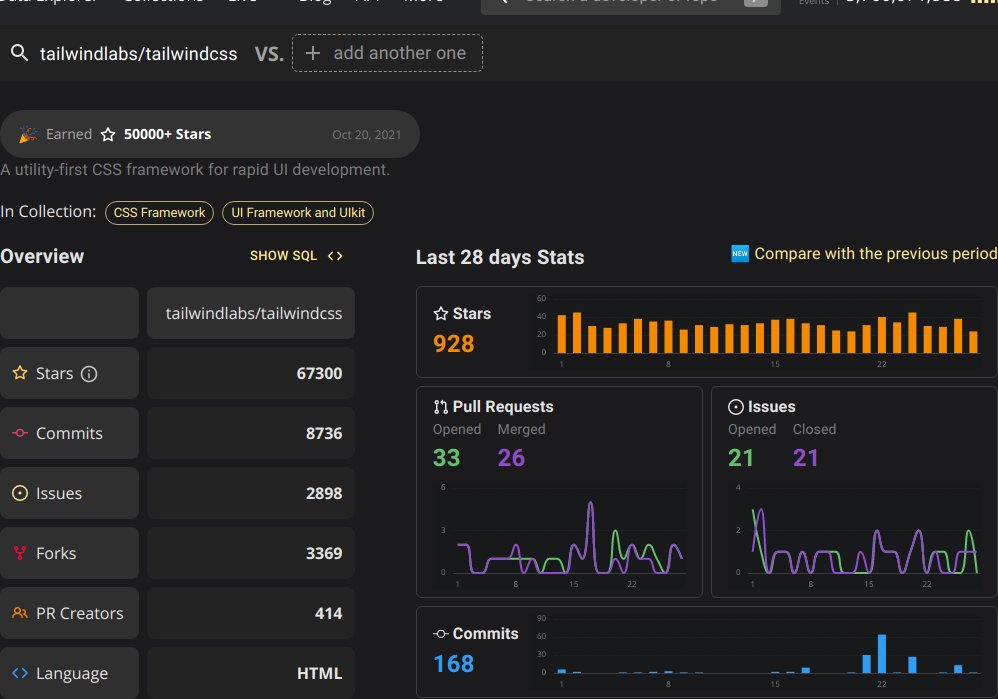998x699 pixels.
Task: Click the star icon next to 50000+ Stars
Action: pyautogui.click(x=108, y=135)
